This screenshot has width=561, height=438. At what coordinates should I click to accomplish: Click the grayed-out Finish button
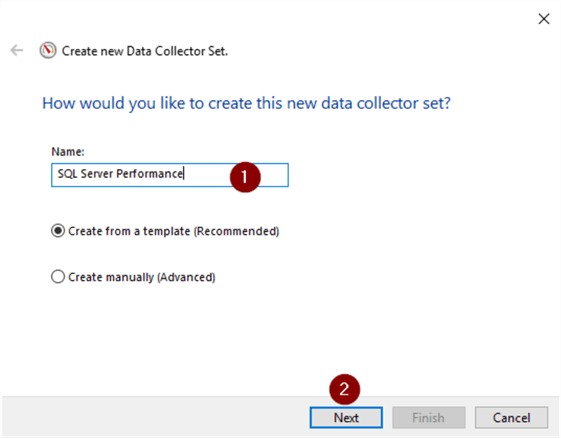[429, 417]
